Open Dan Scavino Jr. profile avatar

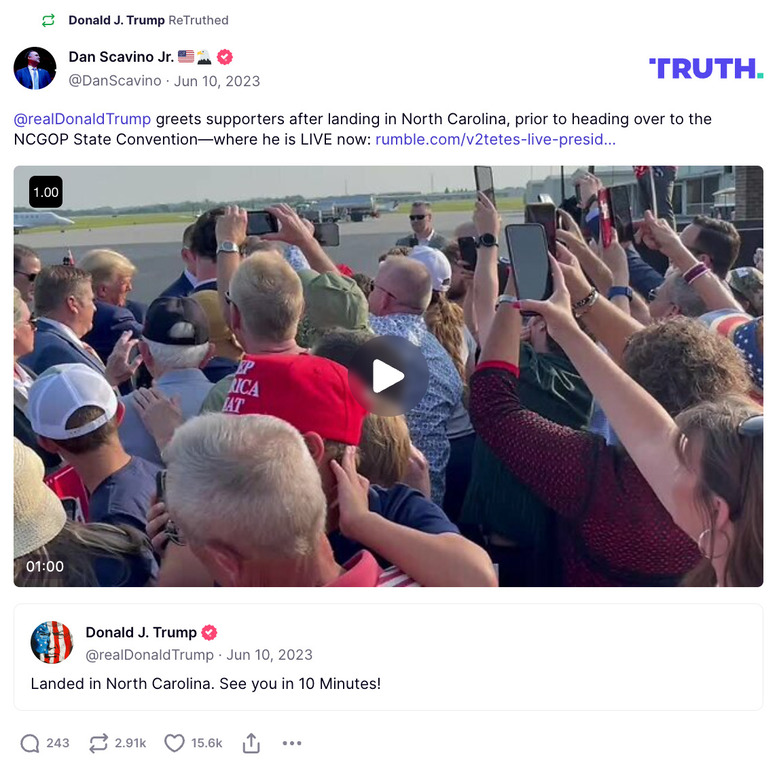pyautogui.click(x=35, y=68)
